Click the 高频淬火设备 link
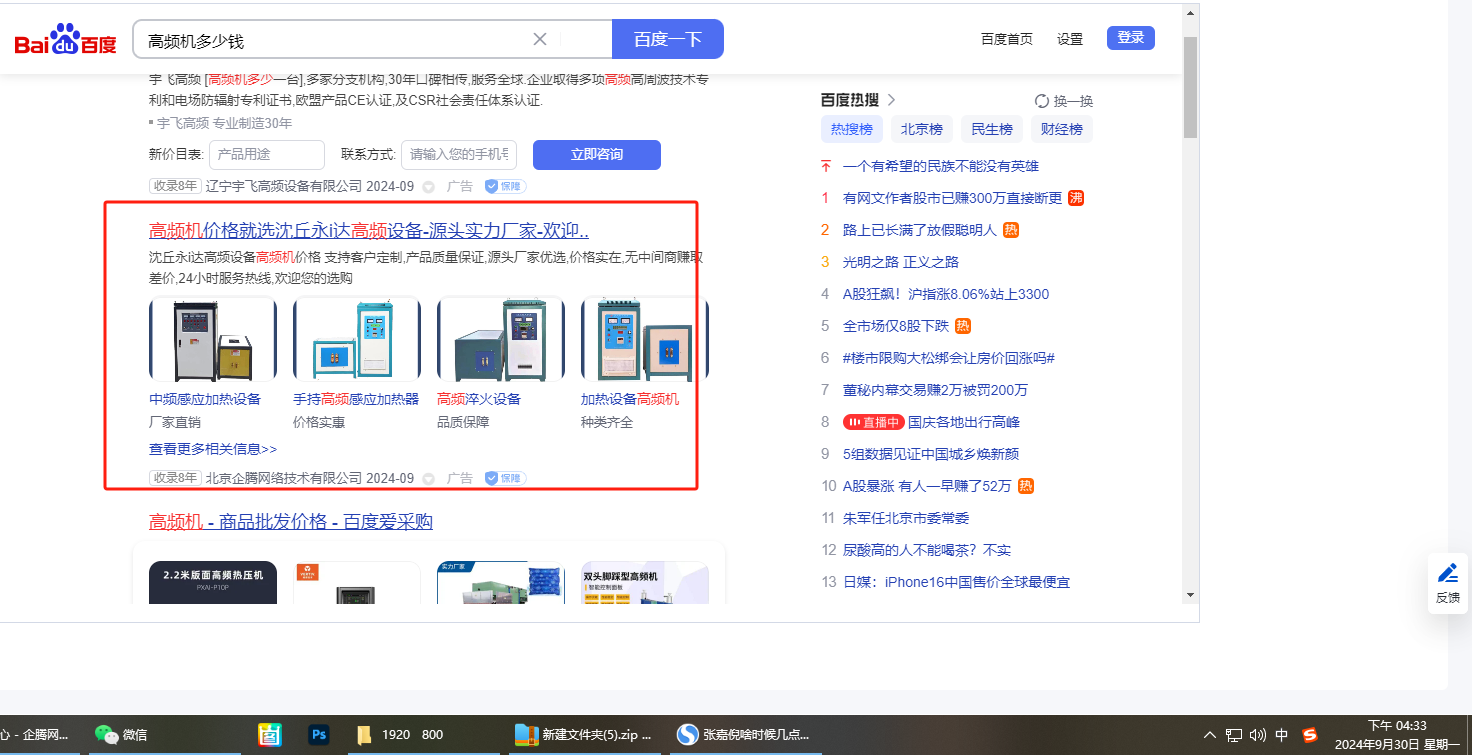 [479, 399]
